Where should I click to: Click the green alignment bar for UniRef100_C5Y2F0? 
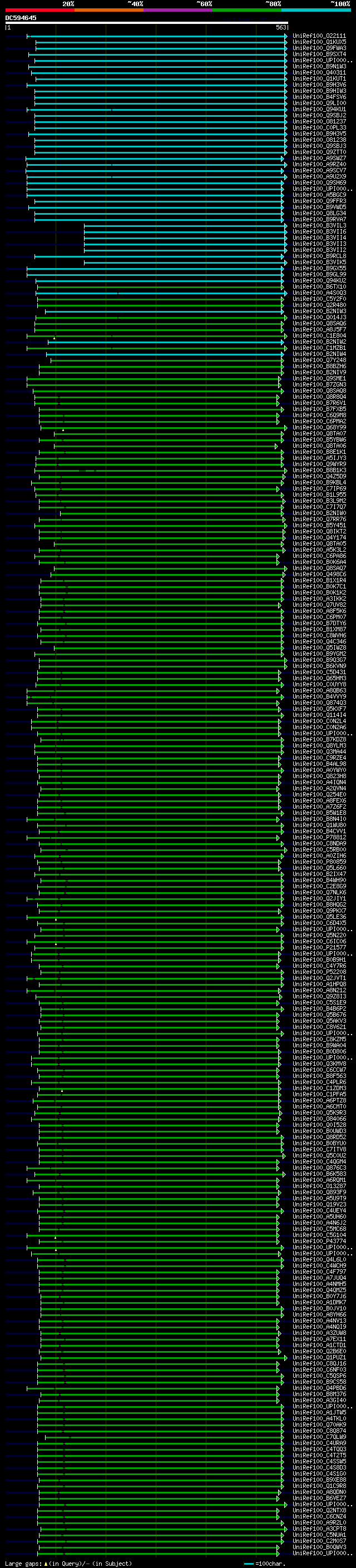point(160,299)
